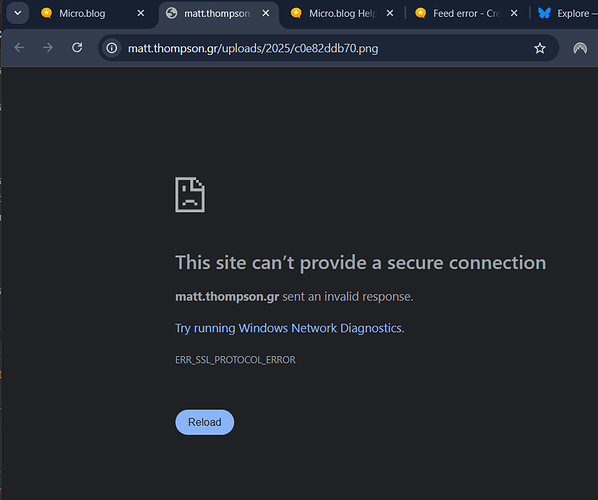Viewport: 598px width, 500px height.
Task: Open the extension icon beside address bar
Action: tap(580, 48)
